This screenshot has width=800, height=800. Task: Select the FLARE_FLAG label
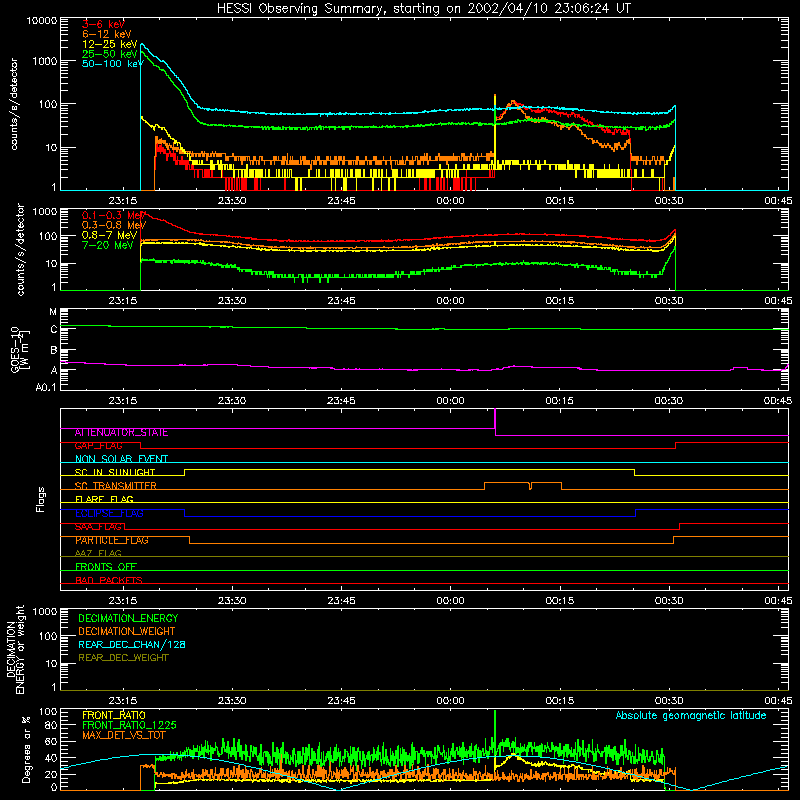coord(104,499)
